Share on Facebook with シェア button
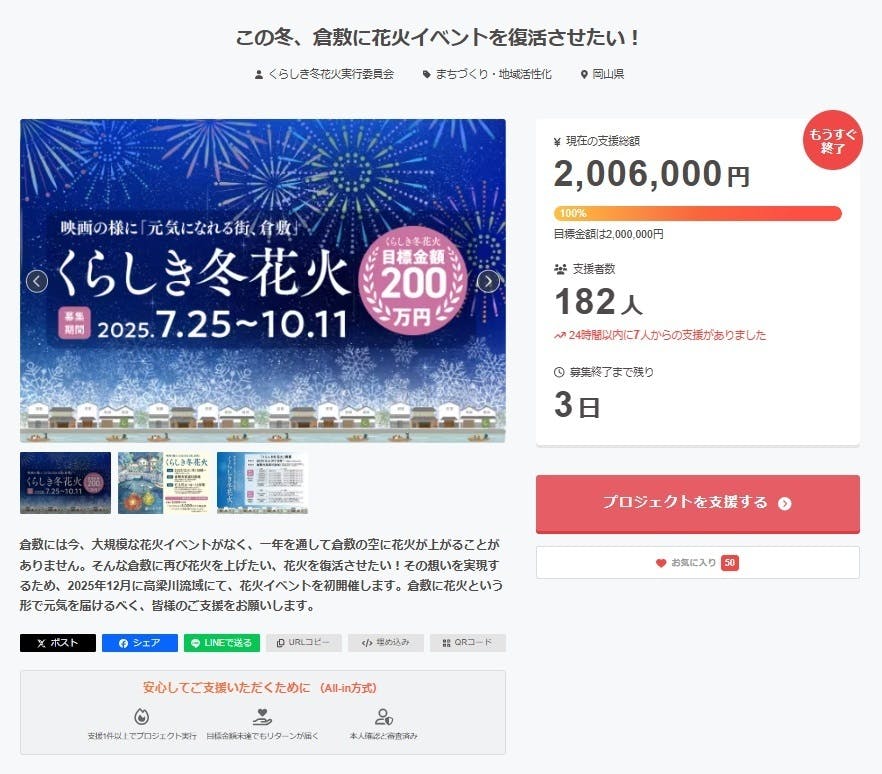Screen dimensions: 882x774 click(x=140, y=643)
